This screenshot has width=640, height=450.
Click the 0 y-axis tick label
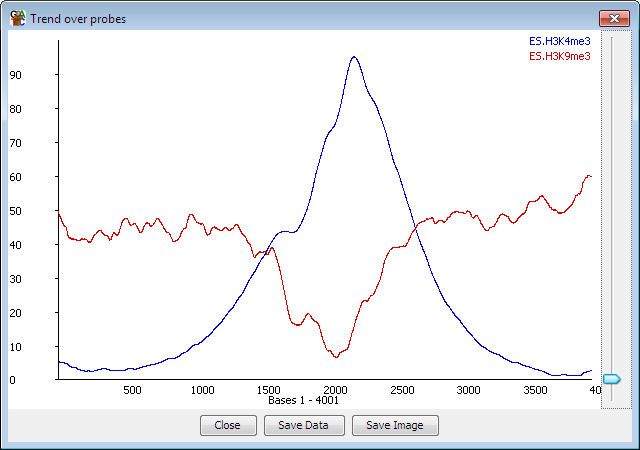13,380
